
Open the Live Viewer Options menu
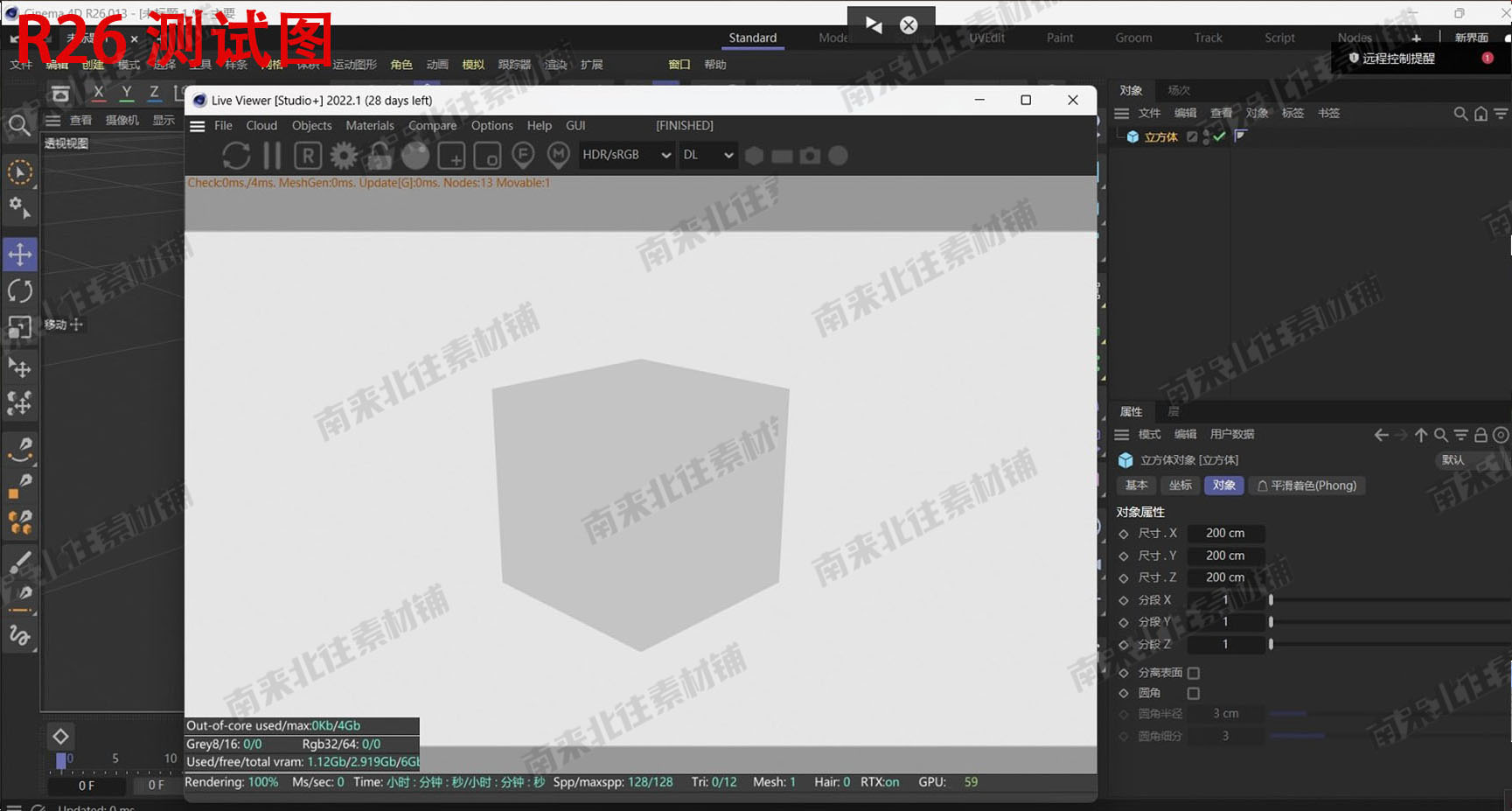[491, 126]
